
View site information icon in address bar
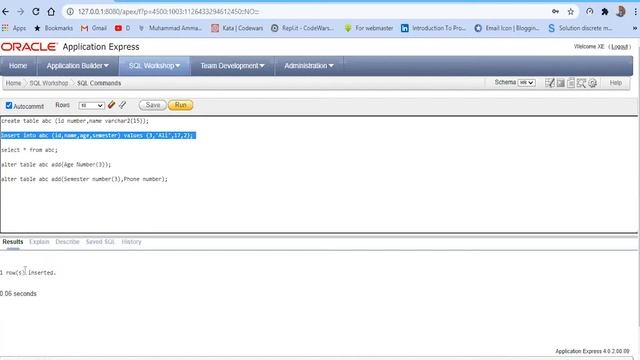[x=70, y=12]
